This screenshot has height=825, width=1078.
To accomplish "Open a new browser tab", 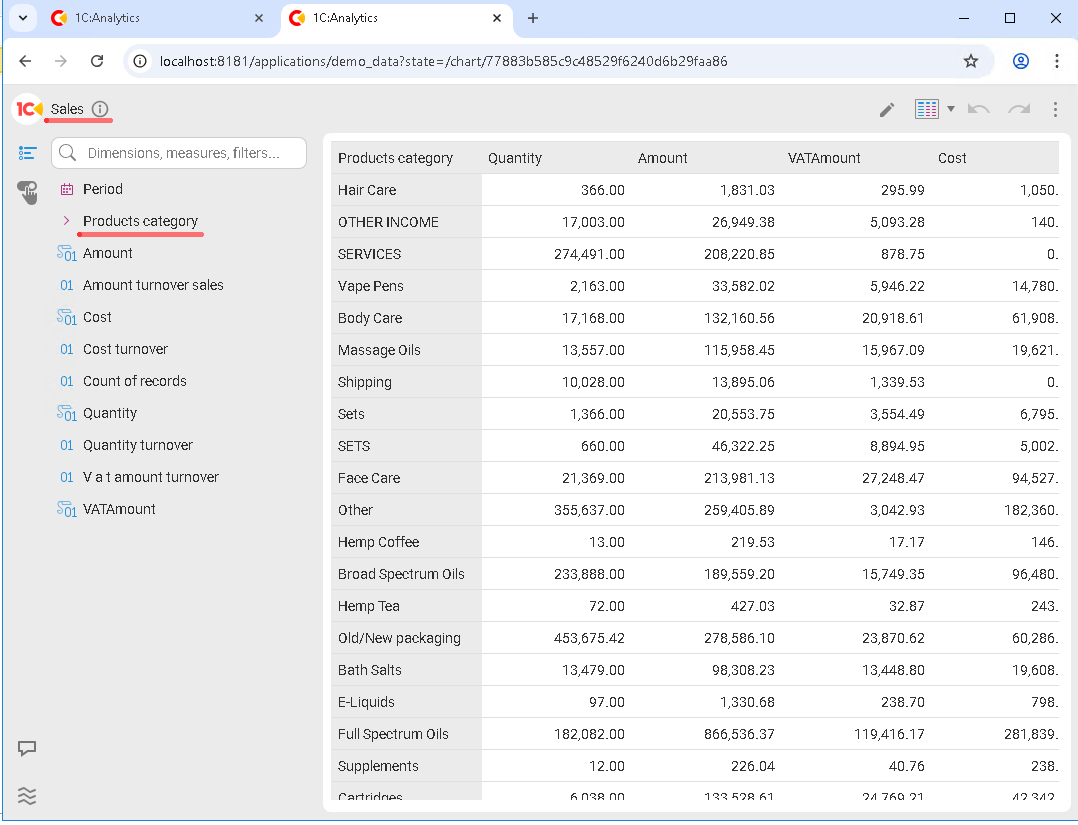I will click(x=533, y=18).
